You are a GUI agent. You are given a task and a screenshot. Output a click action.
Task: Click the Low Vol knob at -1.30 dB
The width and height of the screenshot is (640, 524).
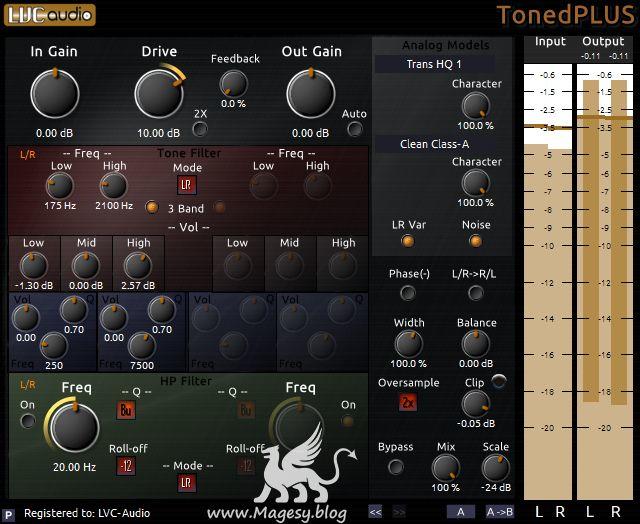(x=33, y=266)
